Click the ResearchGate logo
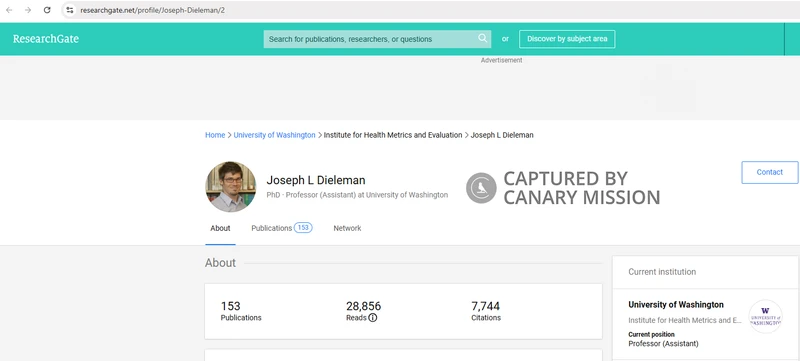This screenshot has width=800, height=361. [46, 39]
